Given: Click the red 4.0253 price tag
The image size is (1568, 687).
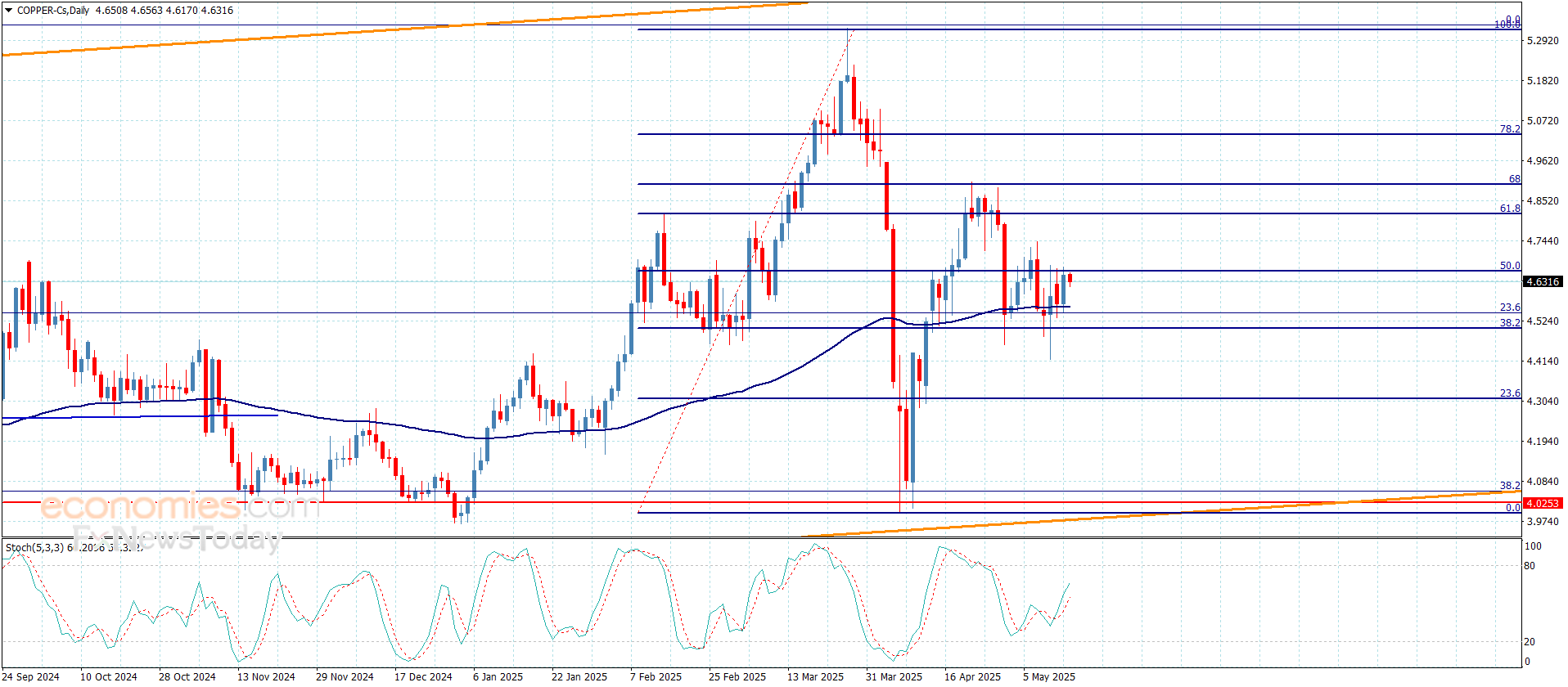Looking at the screenshot, I should click(x=1543, y=504).
